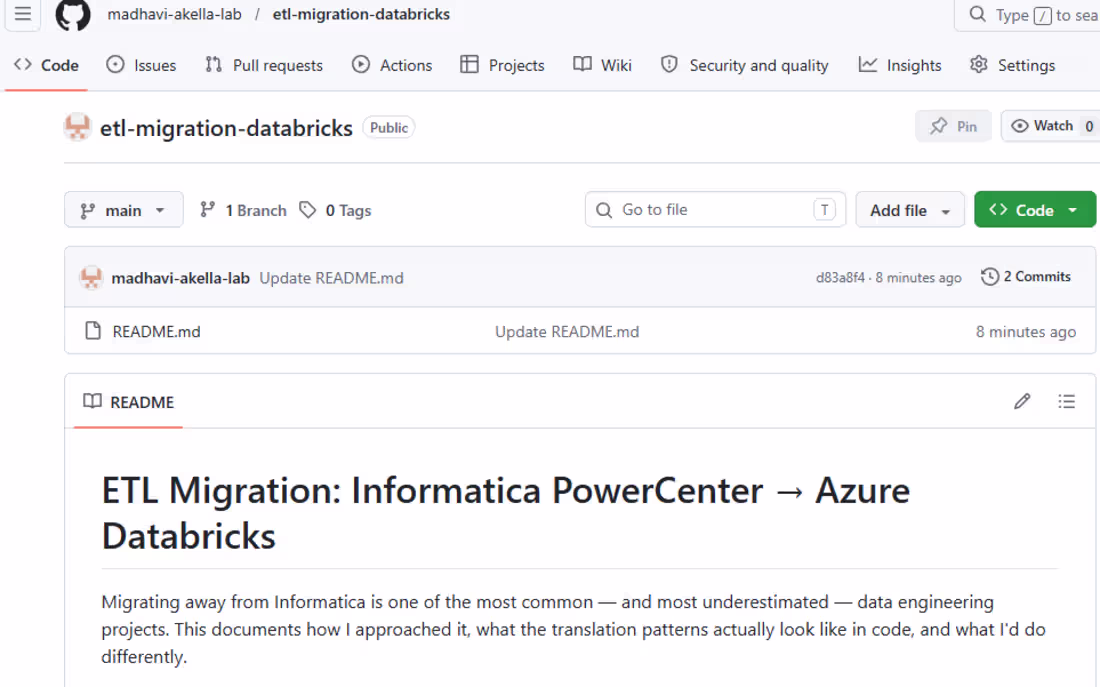Open the hamburger navigation menu
Viewport: 1100px width, 687px height.
(x=22, y=14)
